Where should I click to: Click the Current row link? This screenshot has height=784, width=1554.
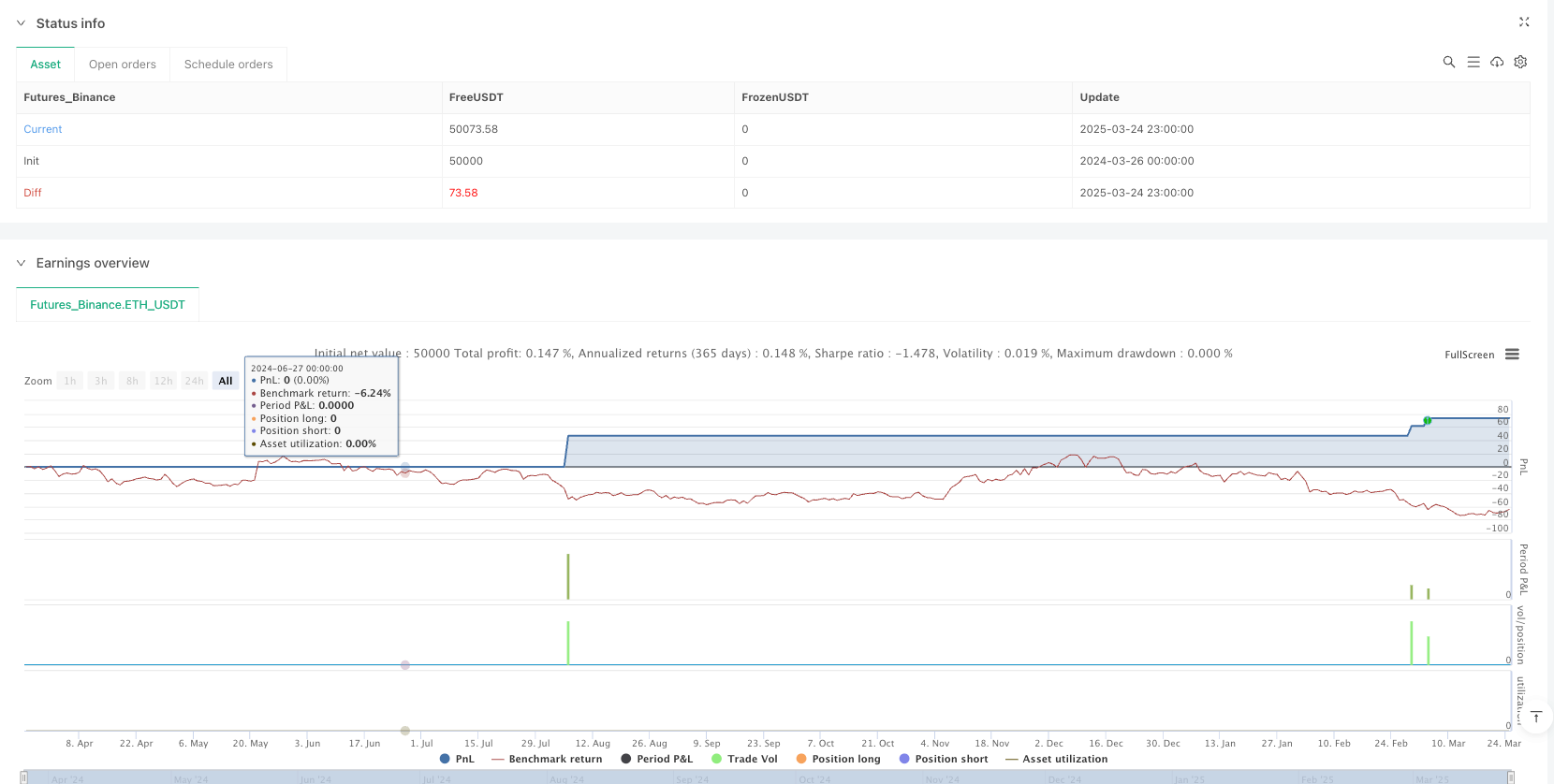tap(43, 129)
